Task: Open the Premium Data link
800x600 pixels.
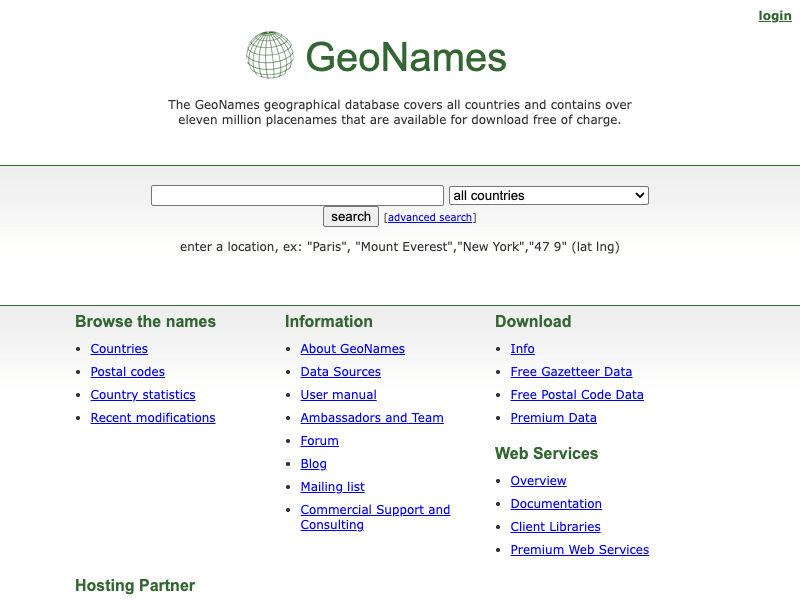Action: coord(554,417)
